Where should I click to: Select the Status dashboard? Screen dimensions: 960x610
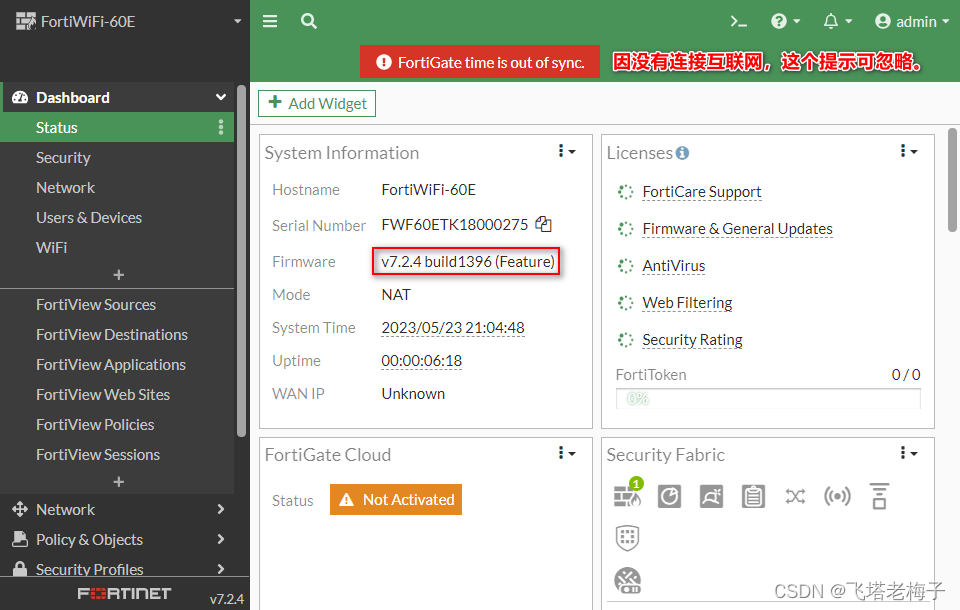117,127
